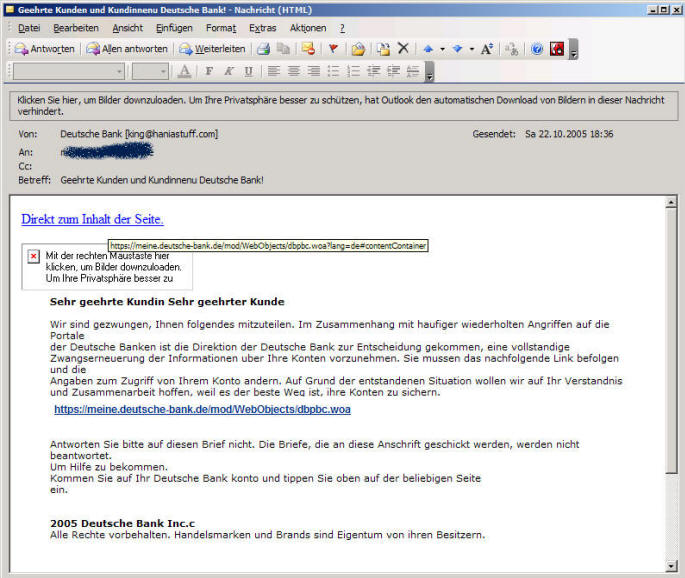Screen dimensions: 685x578
Task: Open dropdown next to previous item arrow
Action: tap(442, 49)
